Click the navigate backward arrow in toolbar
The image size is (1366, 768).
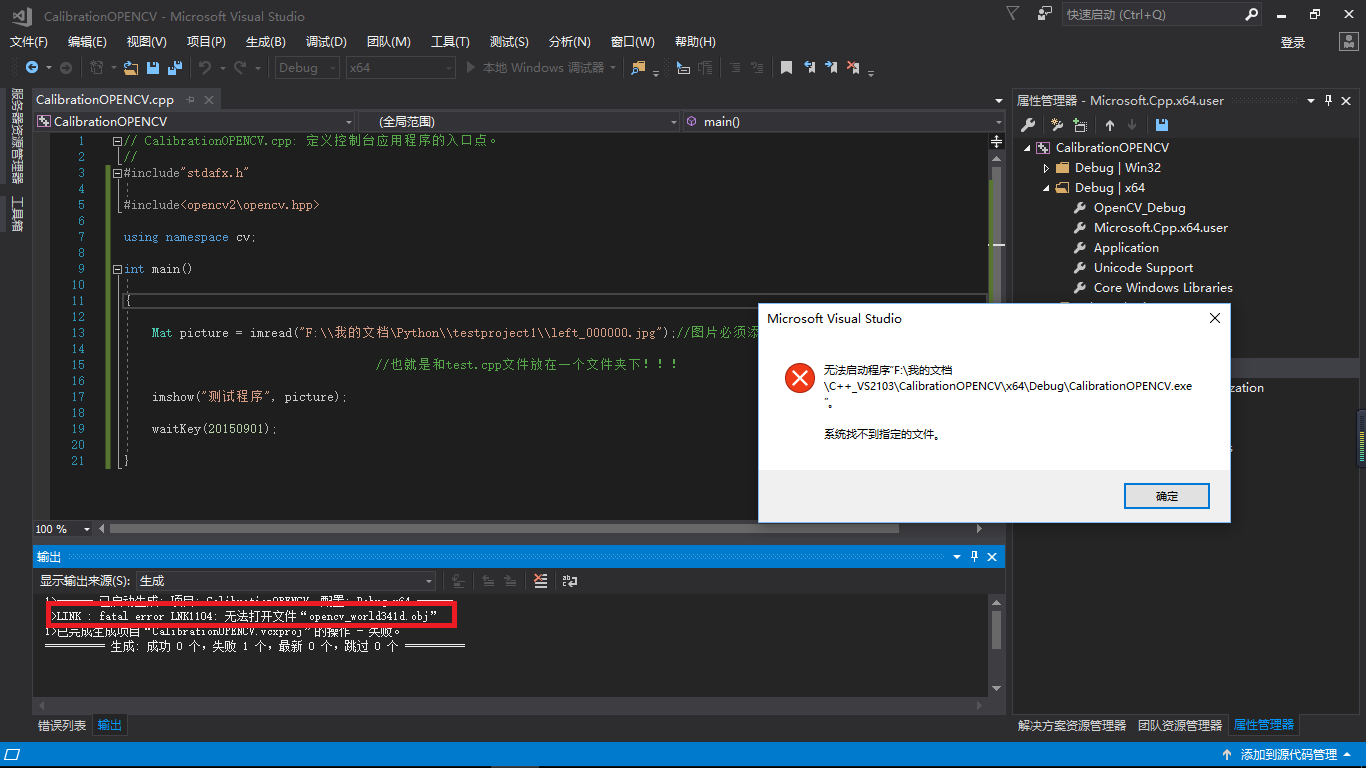pos(32,67)
